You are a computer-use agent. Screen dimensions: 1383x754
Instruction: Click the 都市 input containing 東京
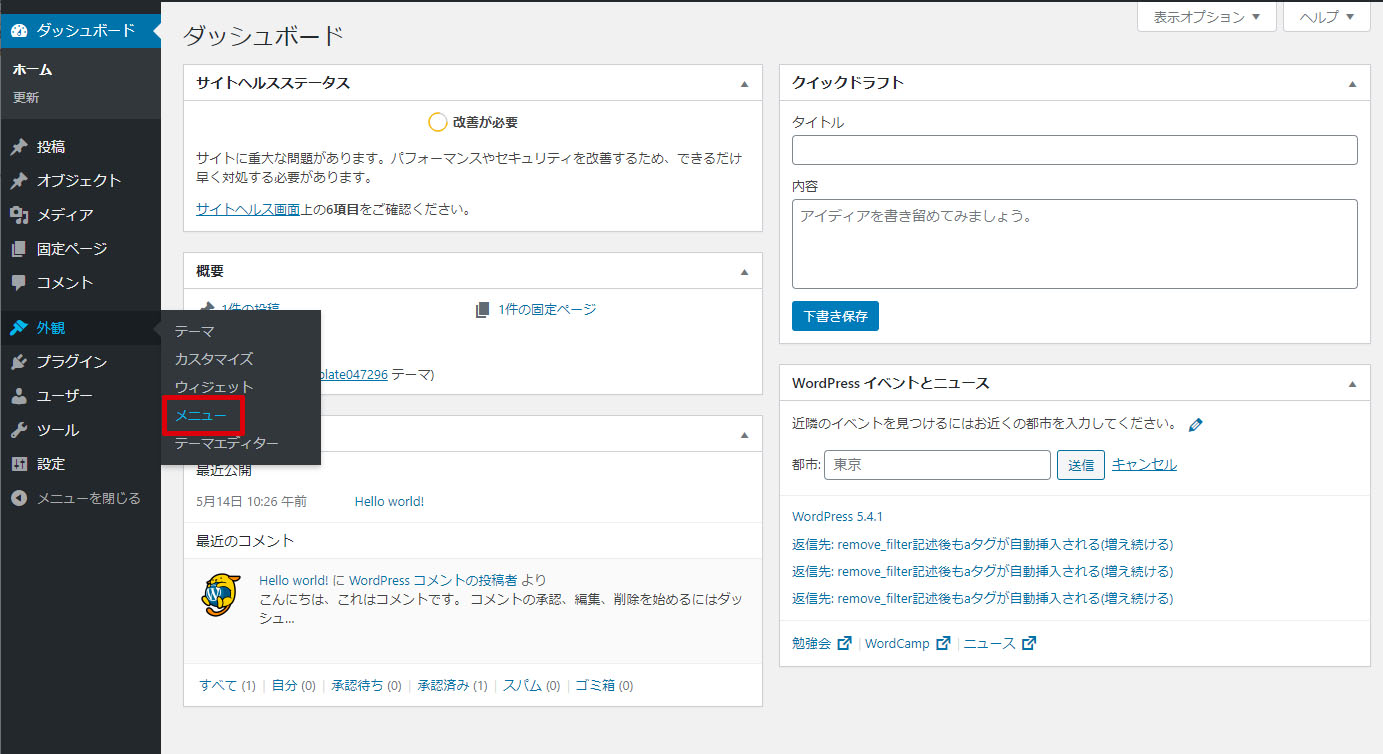pyautogui.click(x=937, y=465)
